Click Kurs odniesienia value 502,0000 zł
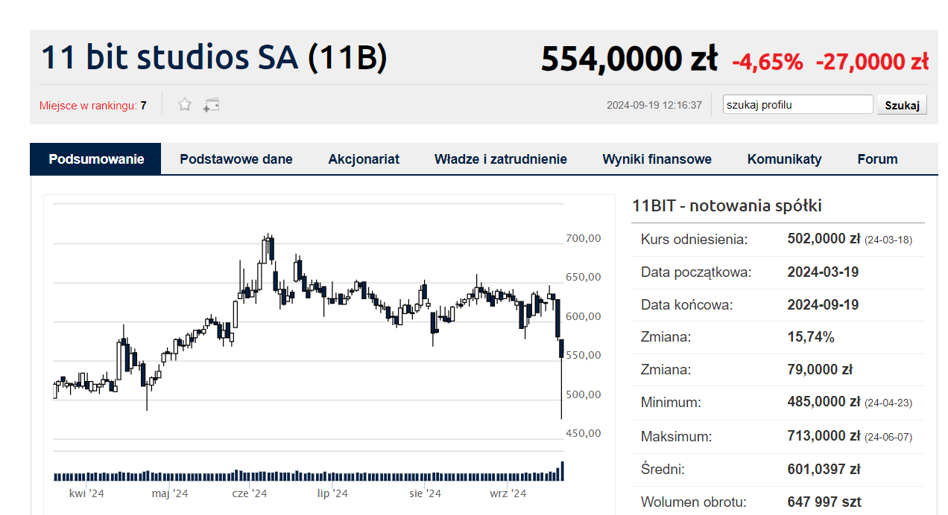 (823, 239)
